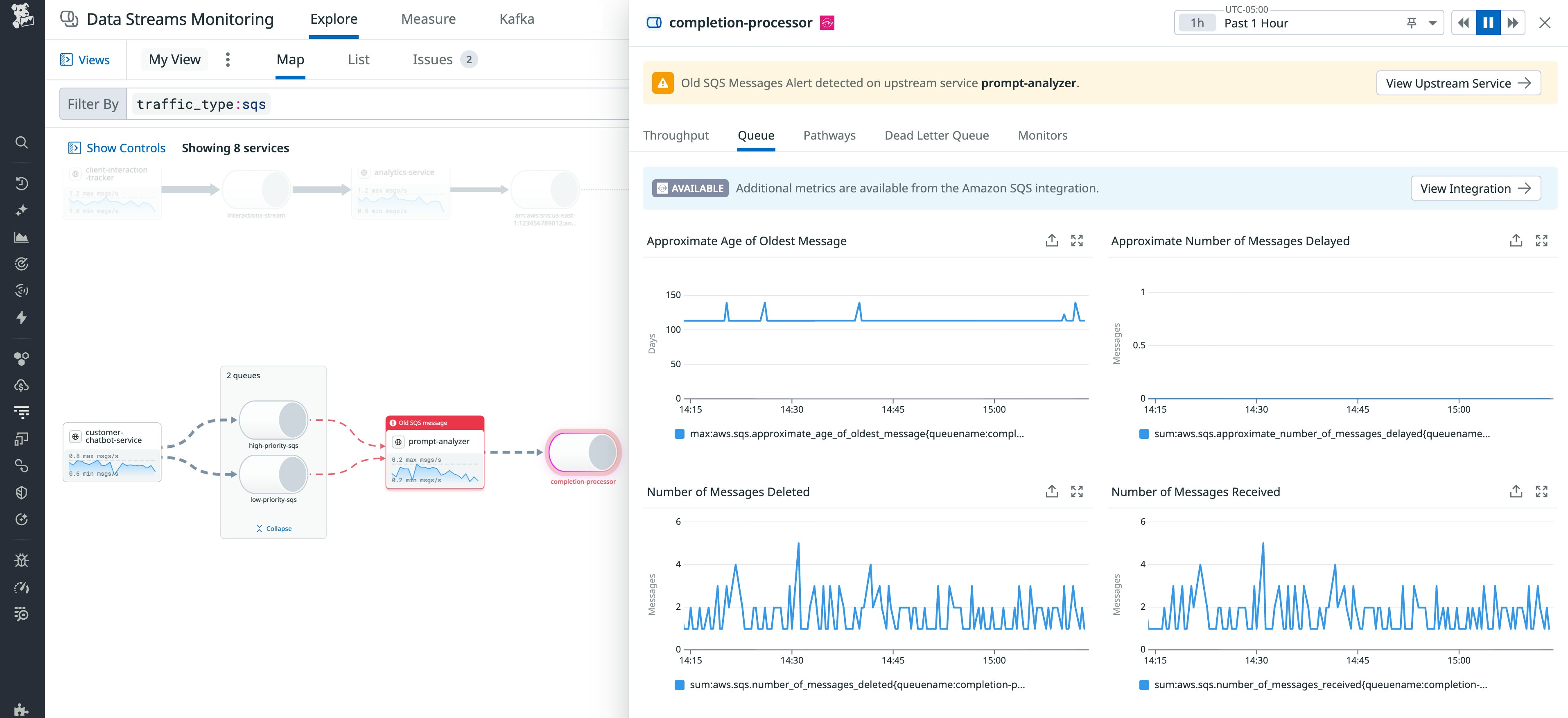Expand Approximate Number of Messages Delayed fullscreen
1568x718 pixels.
coord(1541,240)
